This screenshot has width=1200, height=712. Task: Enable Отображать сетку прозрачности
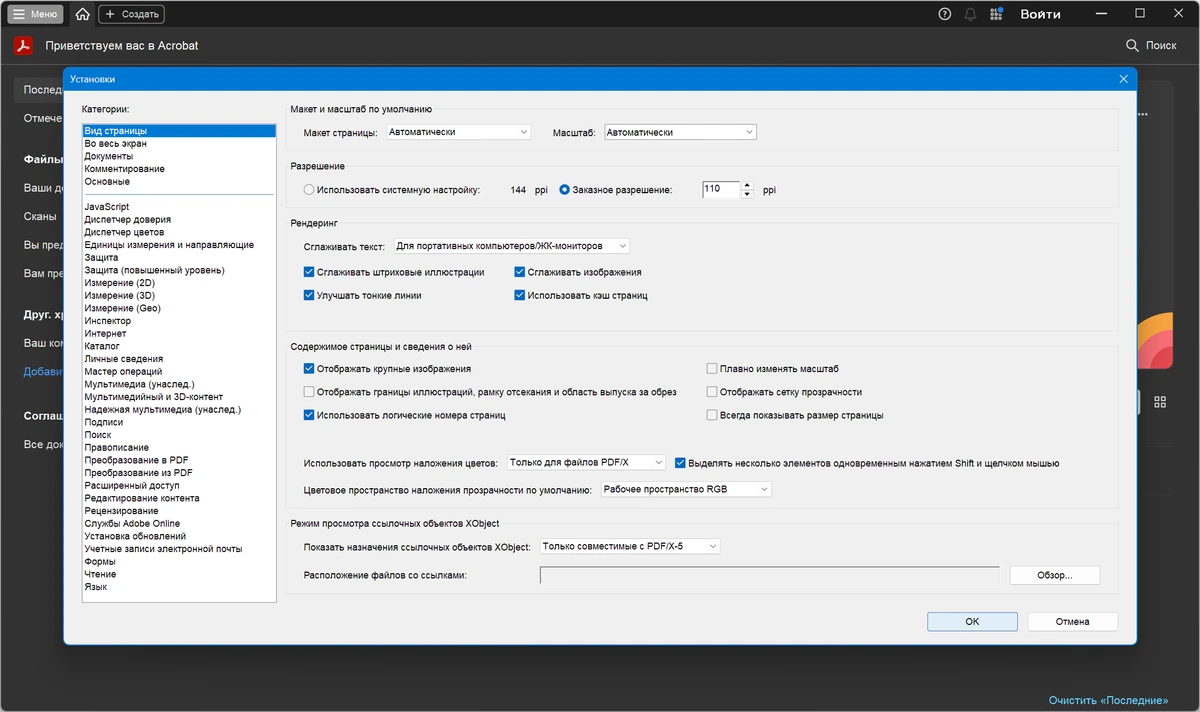(712, 392)
